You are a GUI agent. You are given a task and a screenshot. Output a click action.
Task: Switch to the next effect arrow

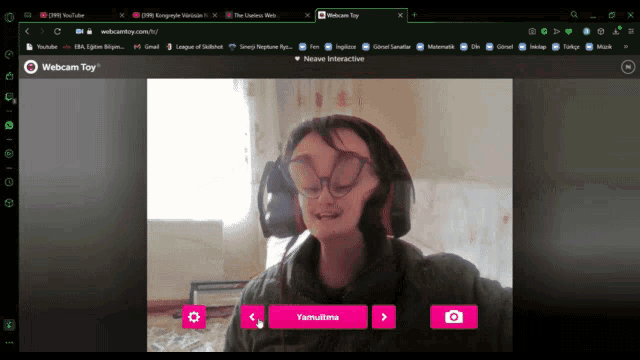click(x=384, y=317)
